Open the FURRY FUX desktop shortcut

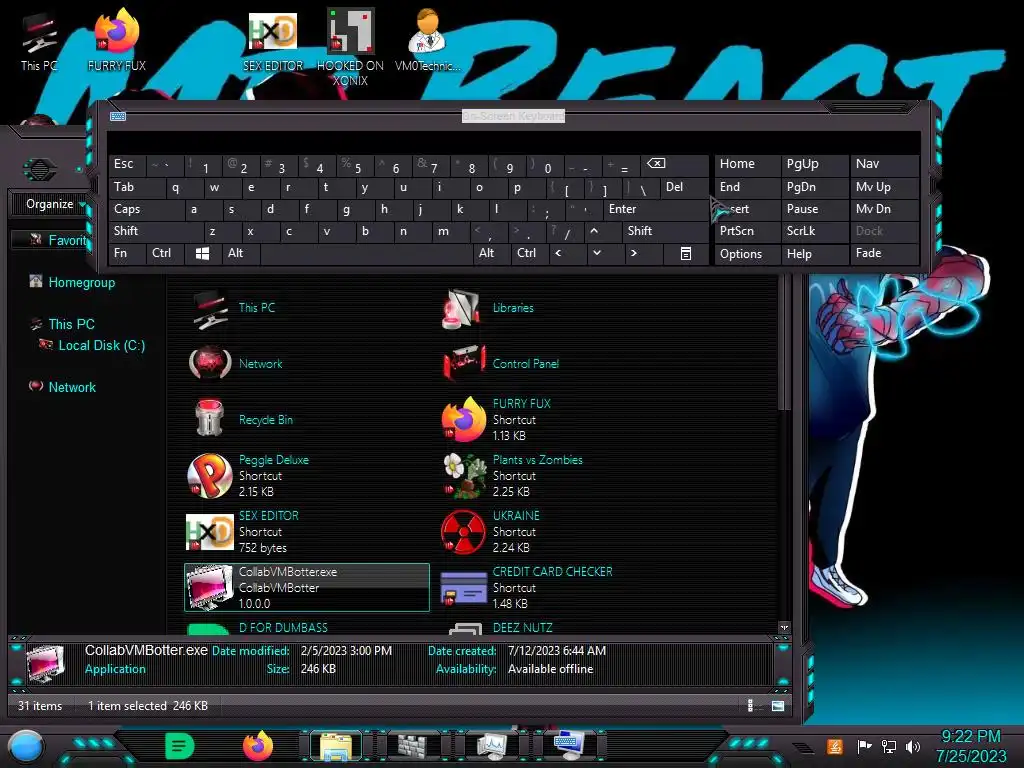[116, 40]
